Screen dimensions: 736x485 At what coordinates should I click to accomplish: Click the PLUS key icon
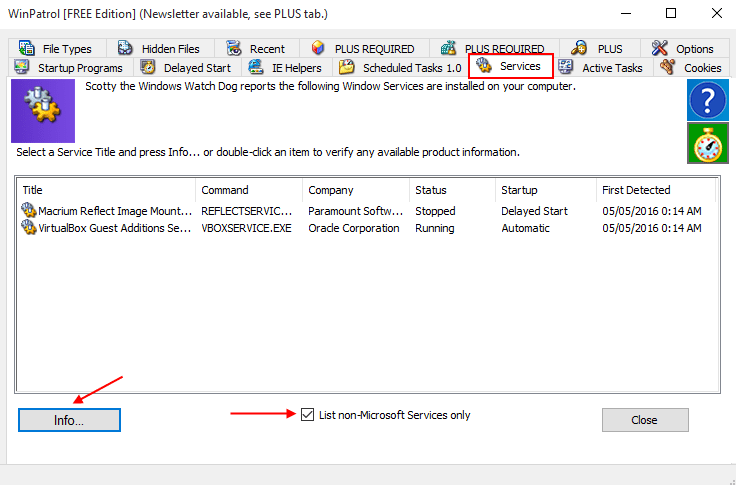click(579, 48)
